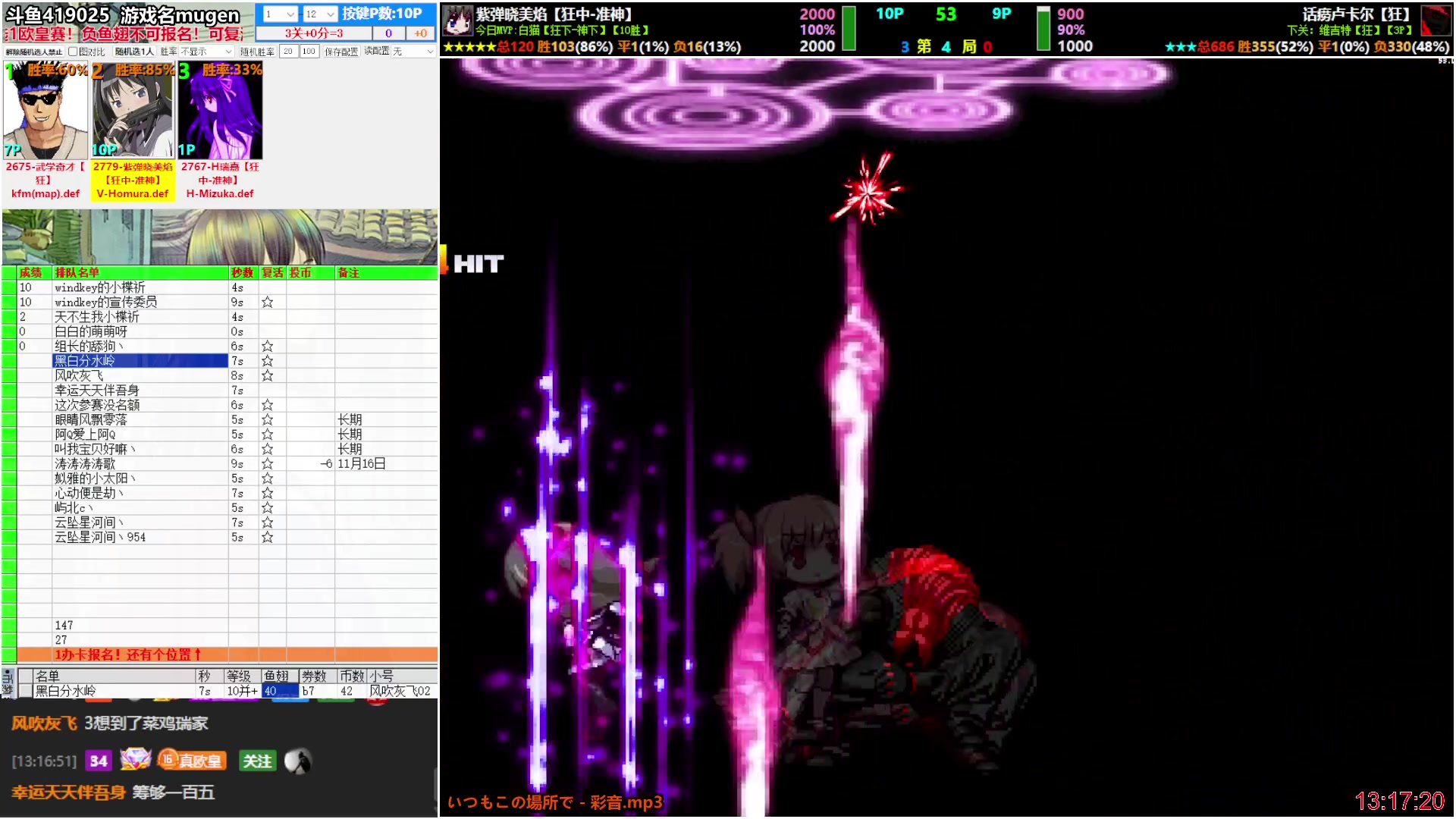Click the star in the 云坠星河间 7s row
1456x819 pixels.
click(268, 523)
